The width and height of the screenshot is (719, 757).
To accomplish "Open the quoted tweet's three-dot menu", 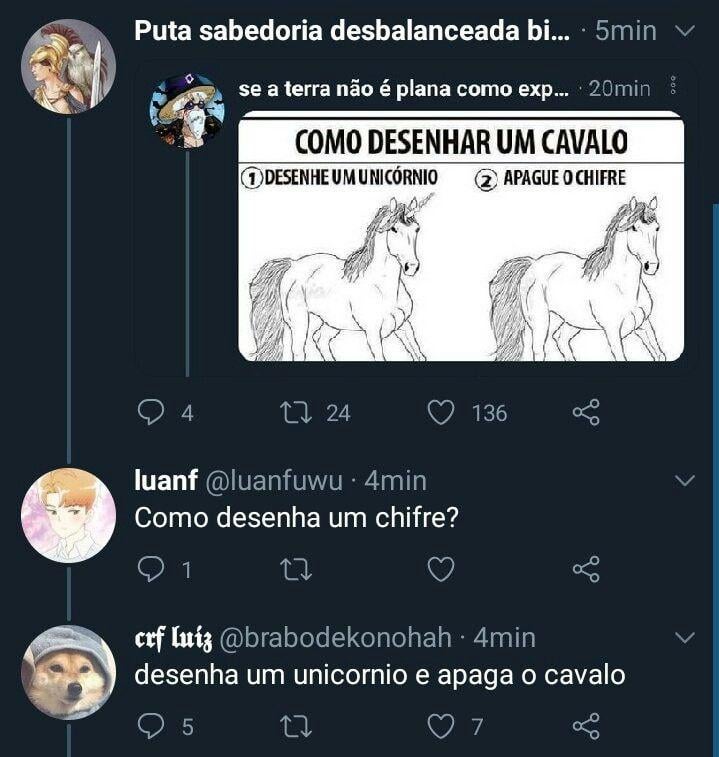I will 672,89.
